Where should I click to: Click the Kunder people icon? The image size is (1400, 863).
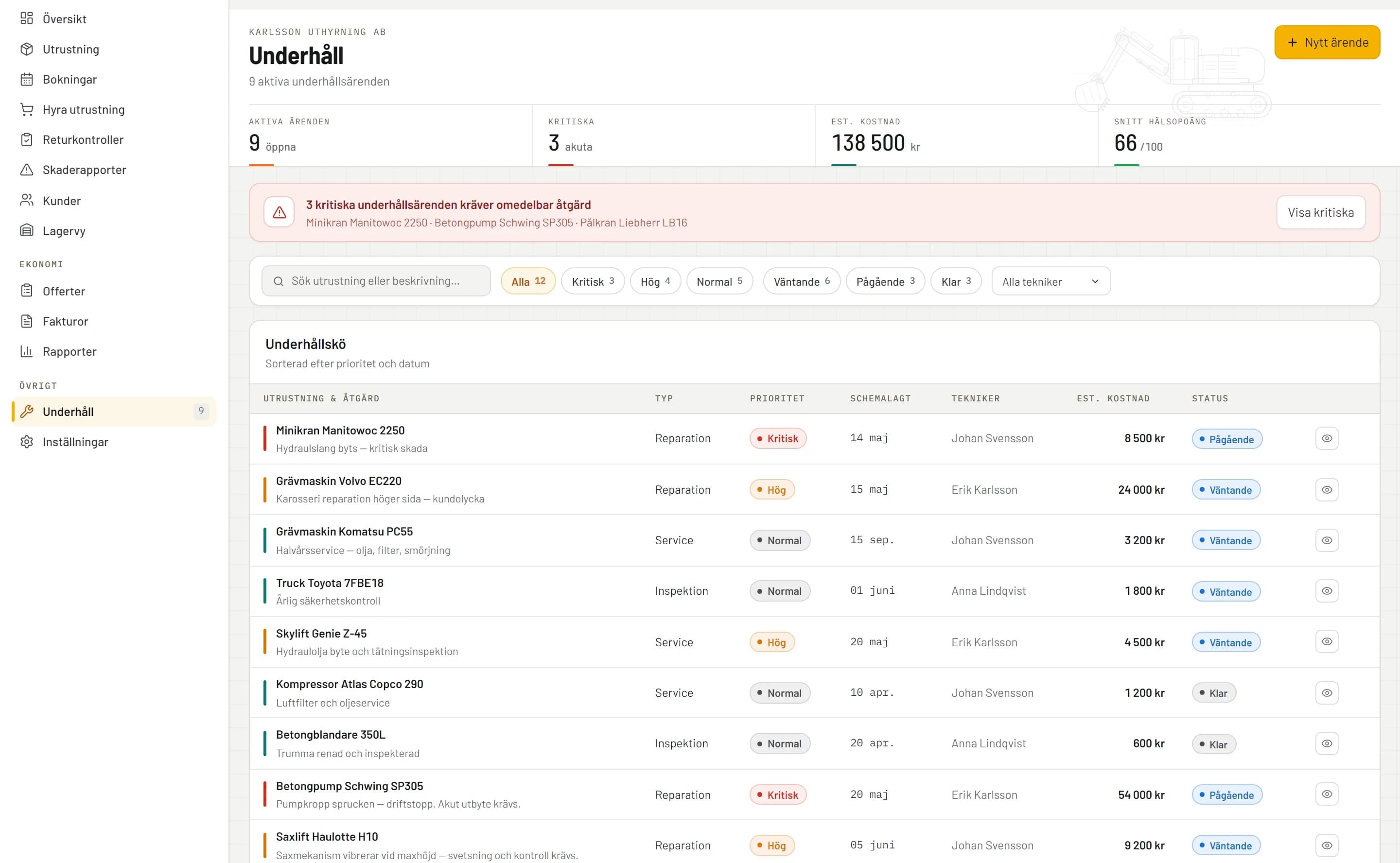[x=26, y=200]
